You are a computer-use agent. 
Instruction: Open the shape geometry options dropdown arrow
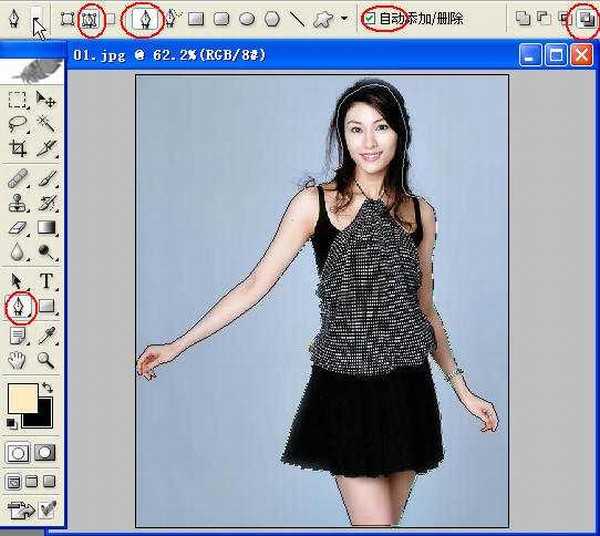345,18
